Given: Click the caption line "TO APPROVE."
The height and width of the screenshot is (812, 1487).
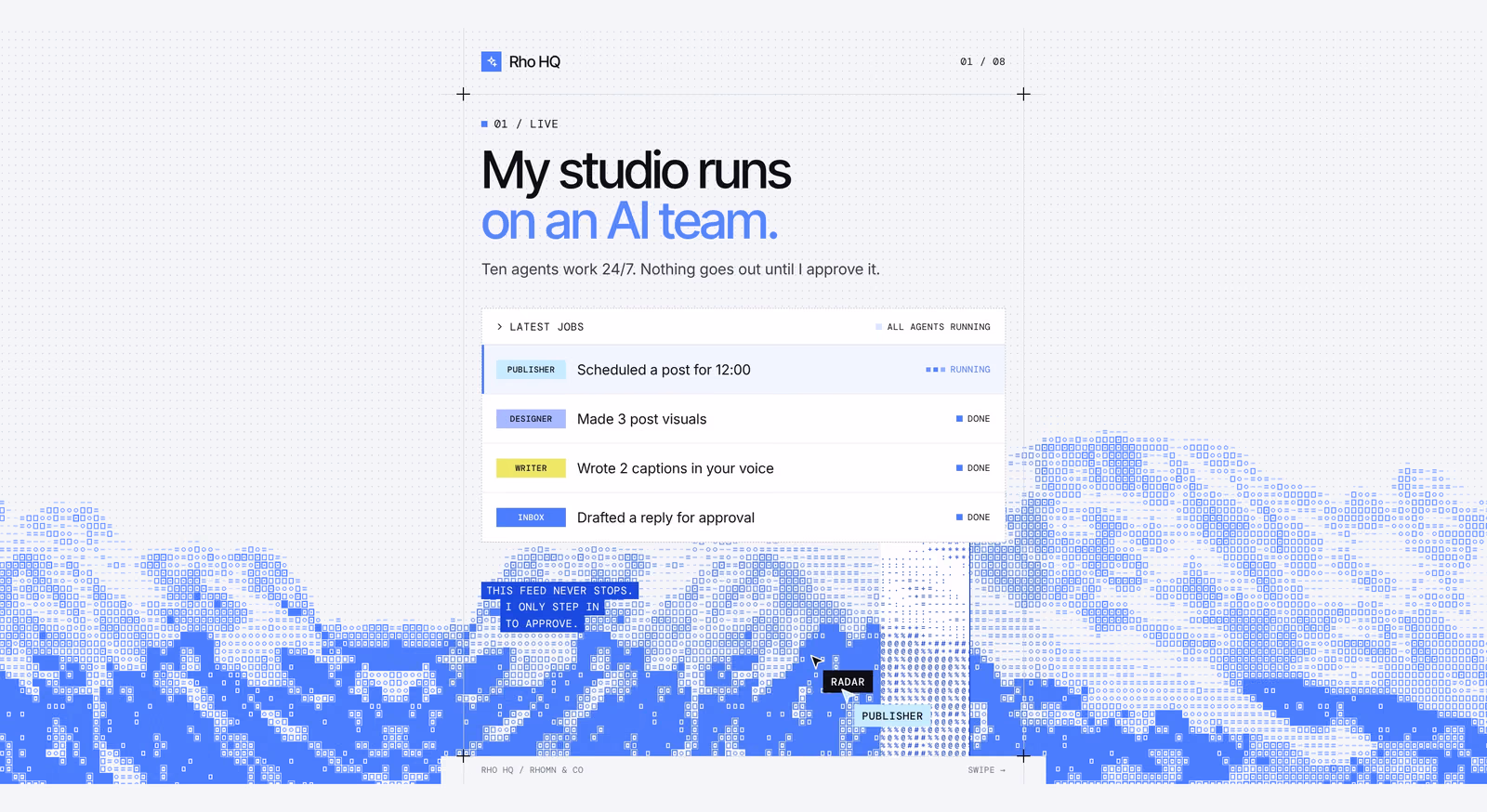Looking at the screenshot, I should [x=540, y=624].
